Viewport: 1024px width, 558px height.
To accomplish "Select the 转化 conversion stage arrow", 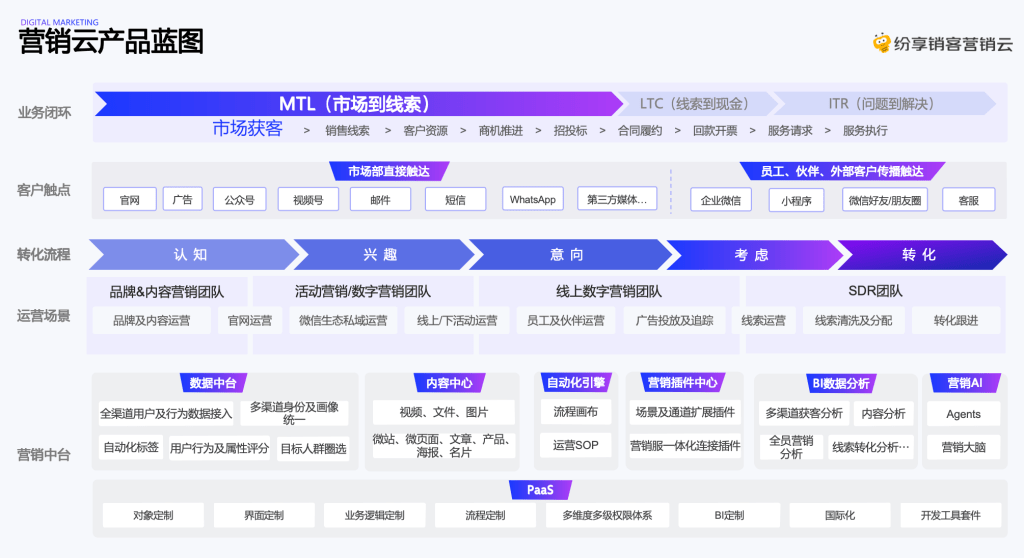I will 921,255.
